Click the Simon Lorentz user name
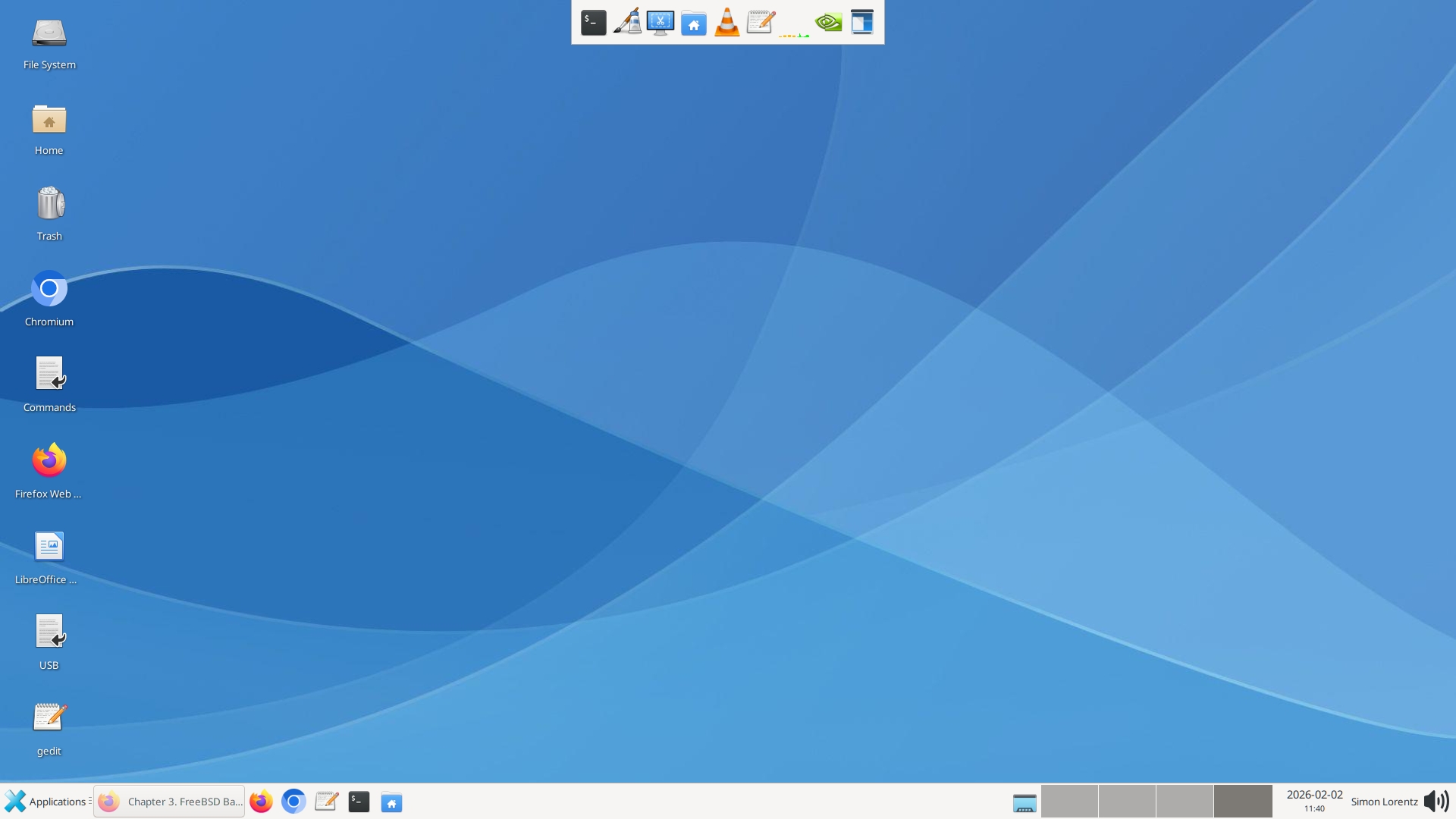The height and width of the screenshot is (819, 1456). [x=1384, y=802]
